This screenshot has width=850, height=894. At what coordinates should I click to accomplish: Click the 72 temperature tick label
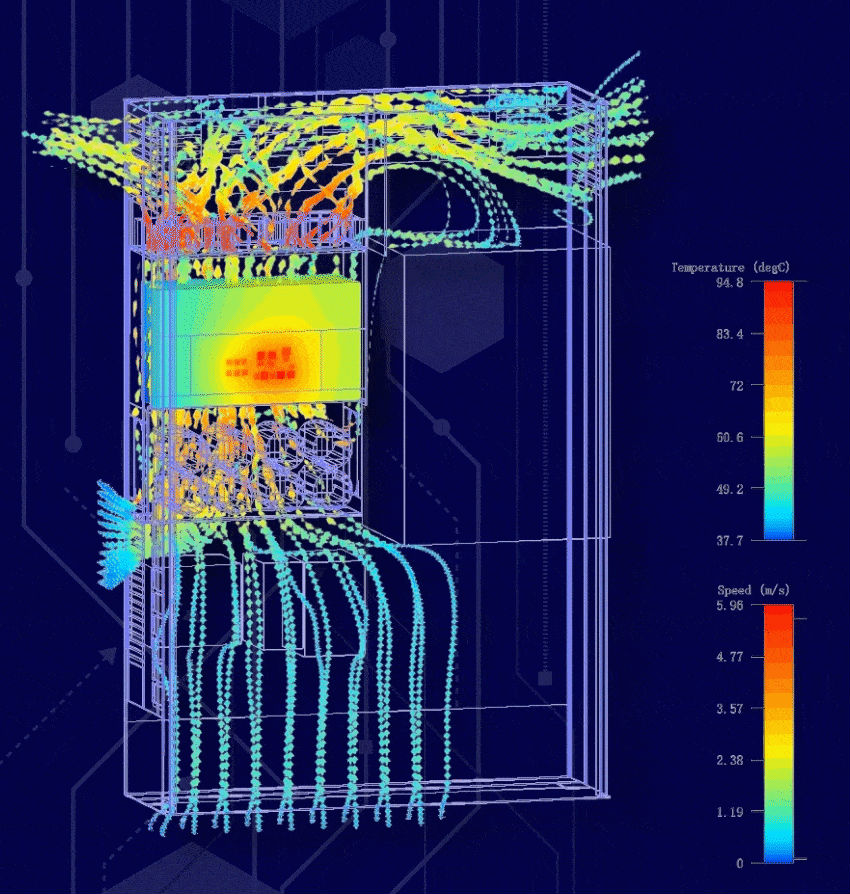(735, 385)
